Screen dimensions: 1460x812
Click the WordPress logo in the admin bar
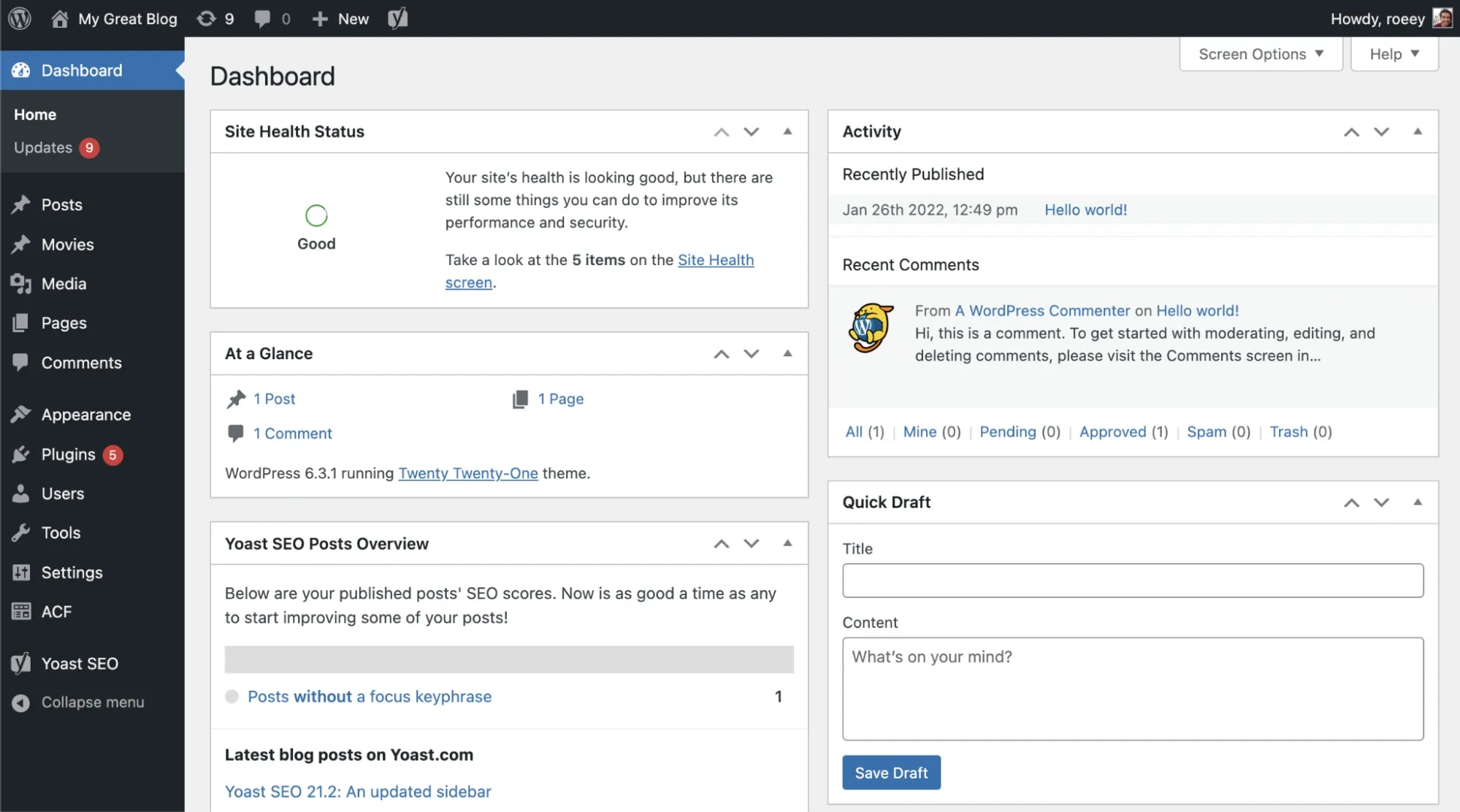point(18,18)
